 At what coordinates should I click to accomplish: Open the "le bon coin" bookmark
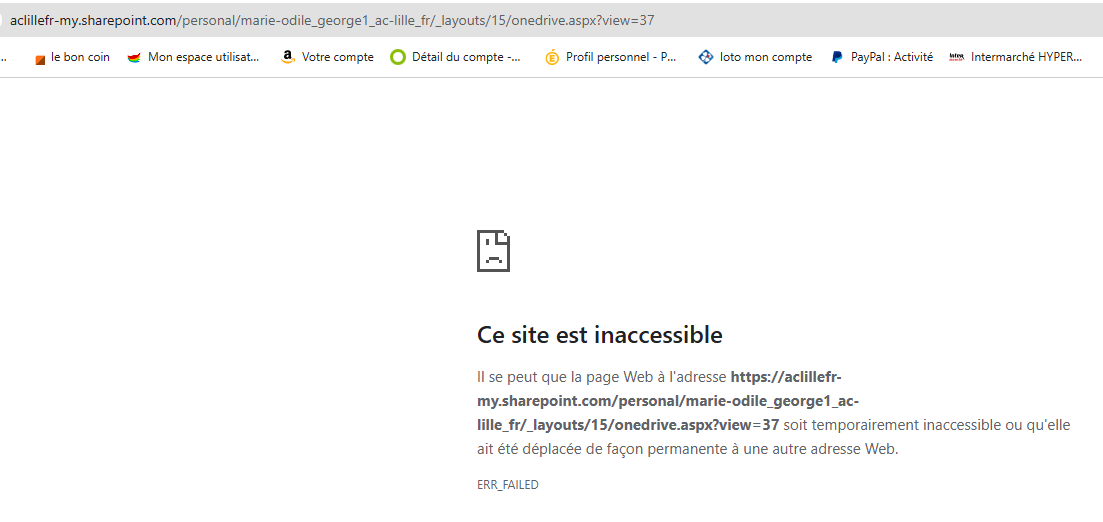tap(72, 58)
